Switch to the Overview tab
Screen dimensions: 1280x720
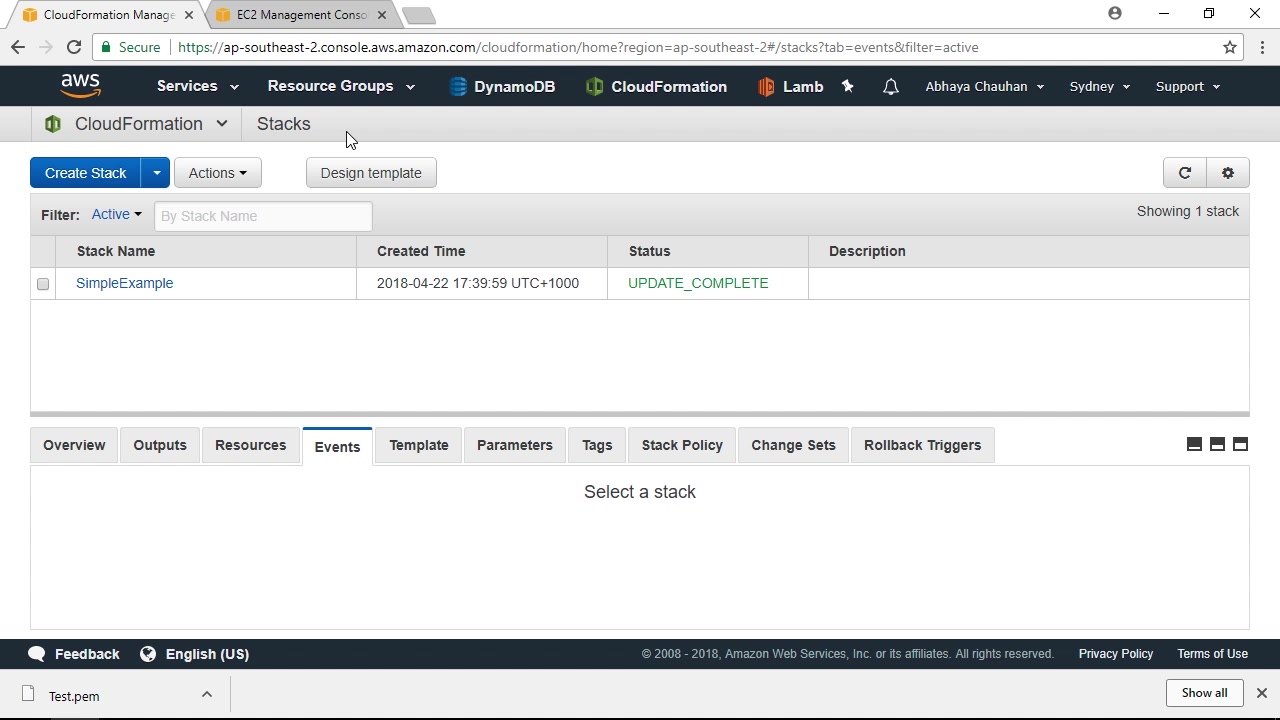74,445
